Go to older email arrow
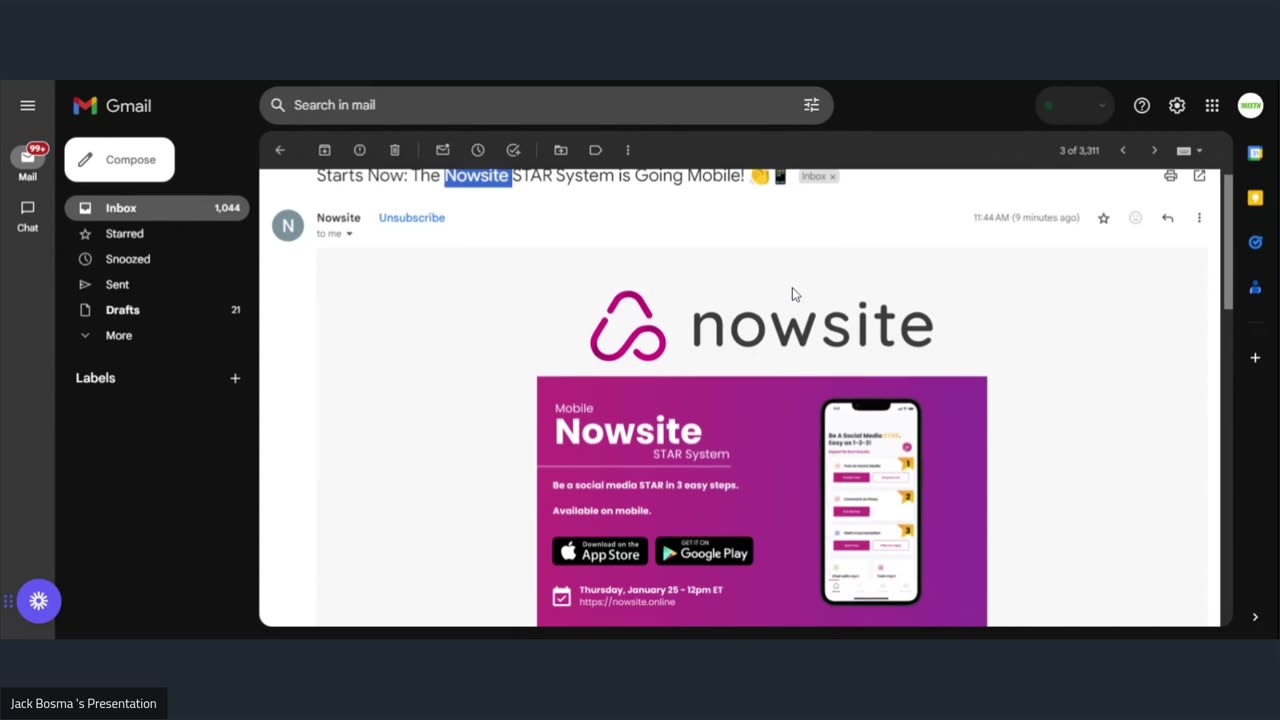This screenshot has width=1280, height=720. (1154, 150)
